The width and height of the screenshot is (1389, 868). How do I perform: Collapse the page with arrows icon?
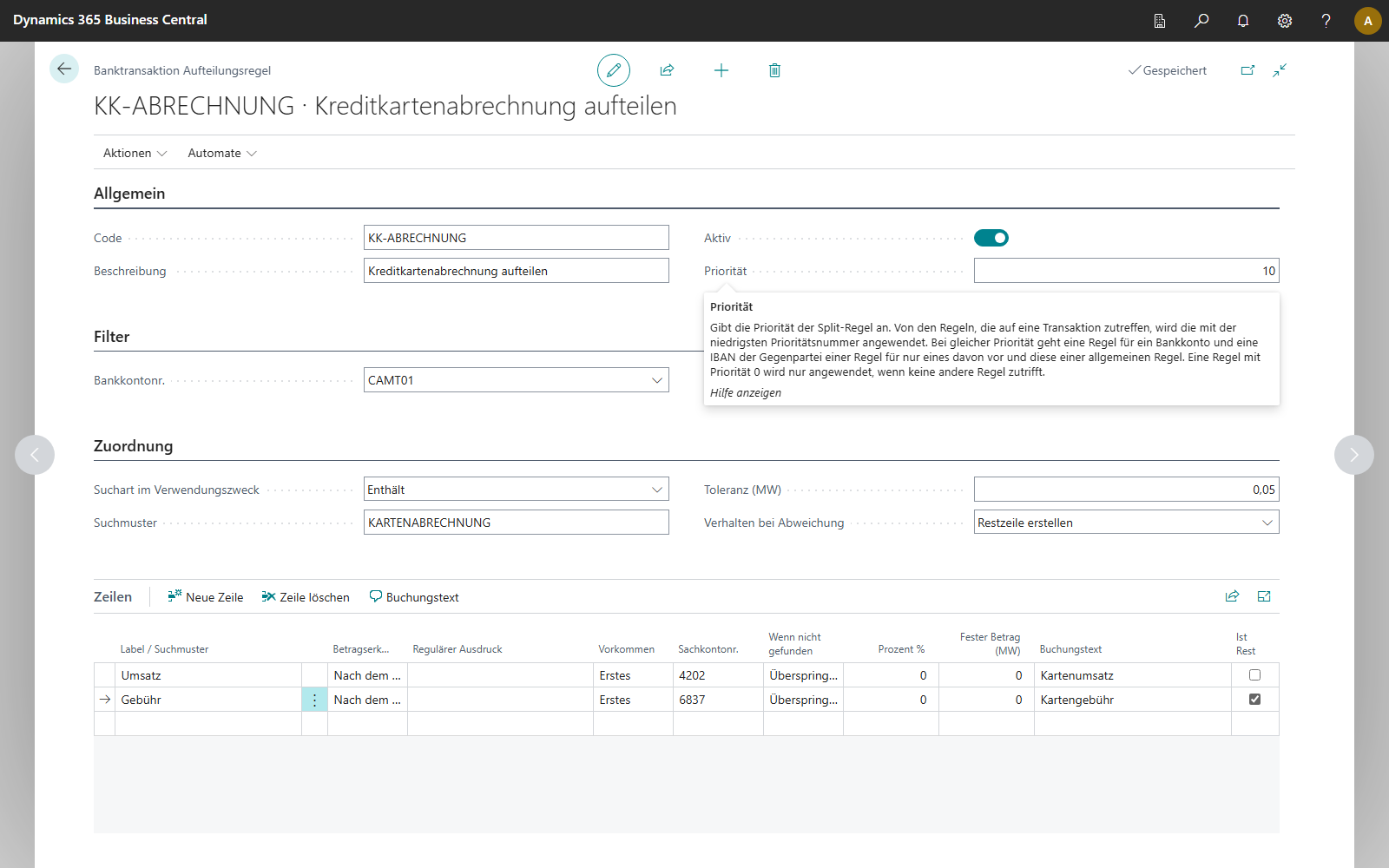(1280, 70)
